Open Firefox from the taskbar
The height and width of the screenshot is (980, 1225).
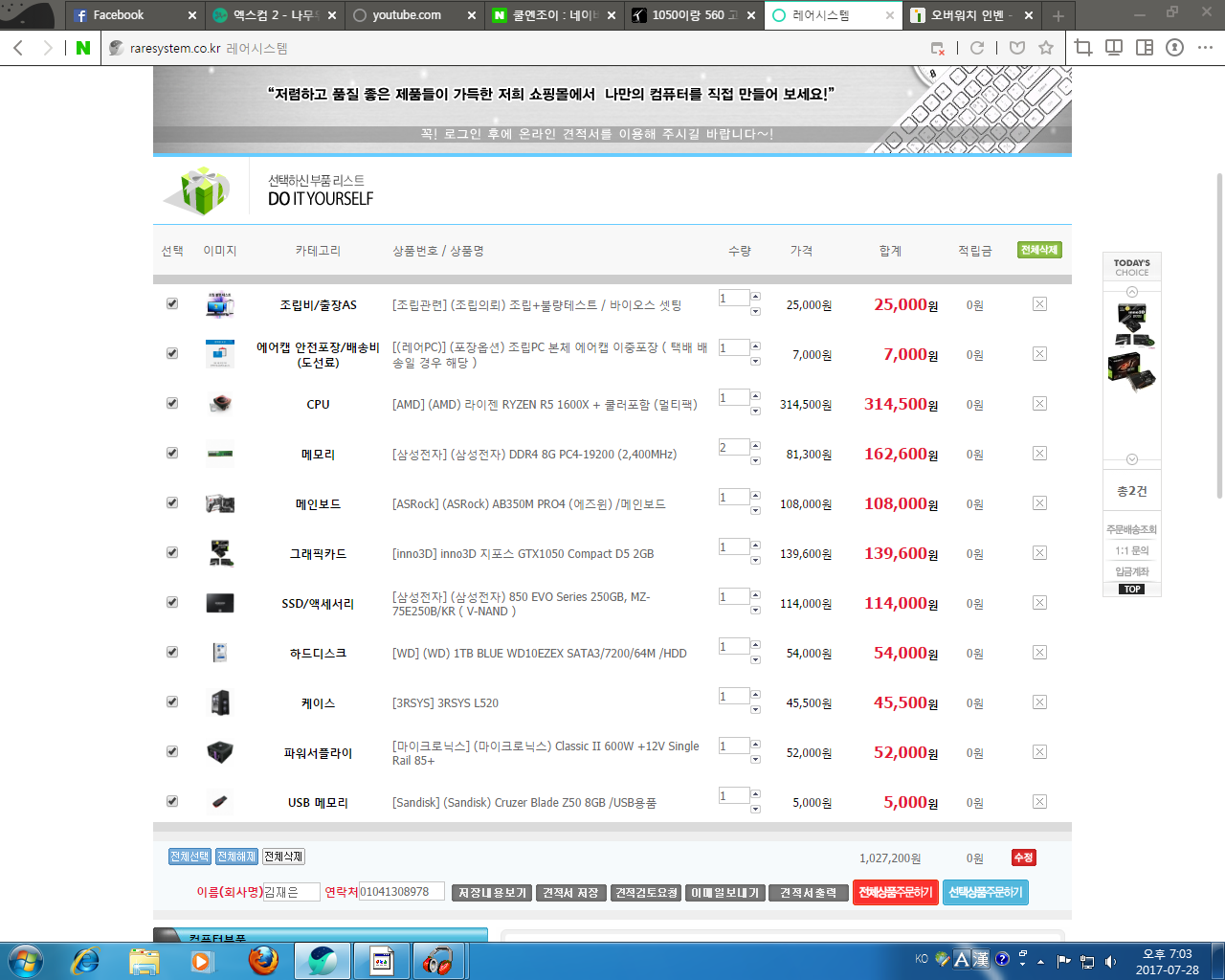[x=263, y=960]
